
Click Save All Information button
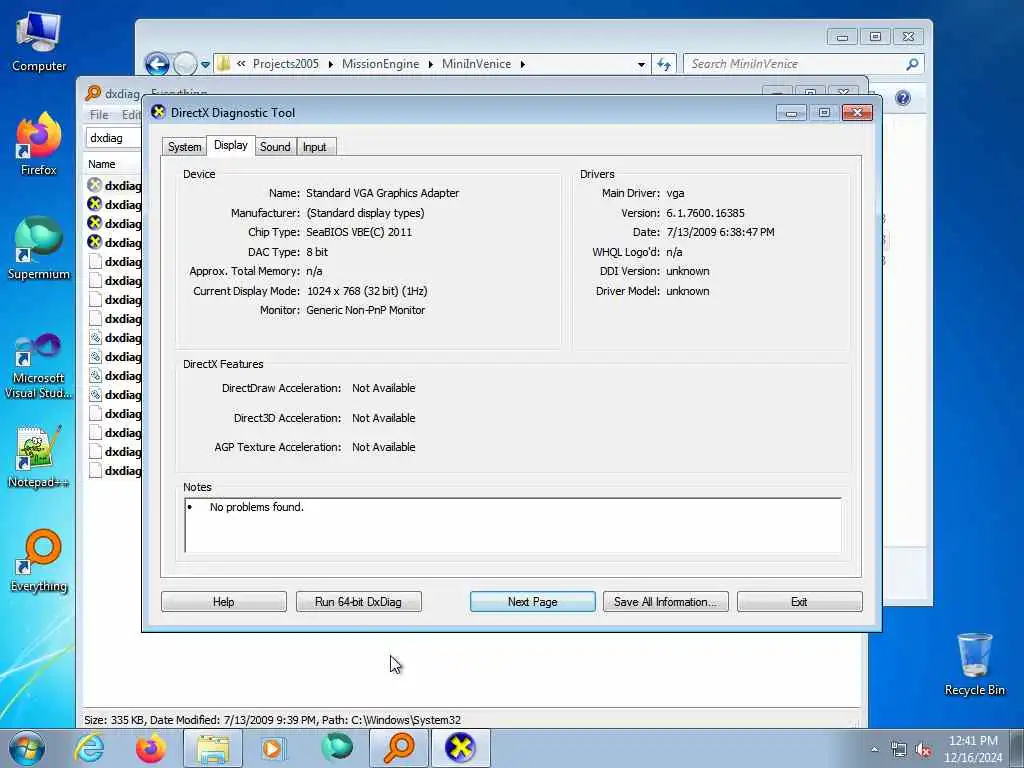[x=665, y=601]
